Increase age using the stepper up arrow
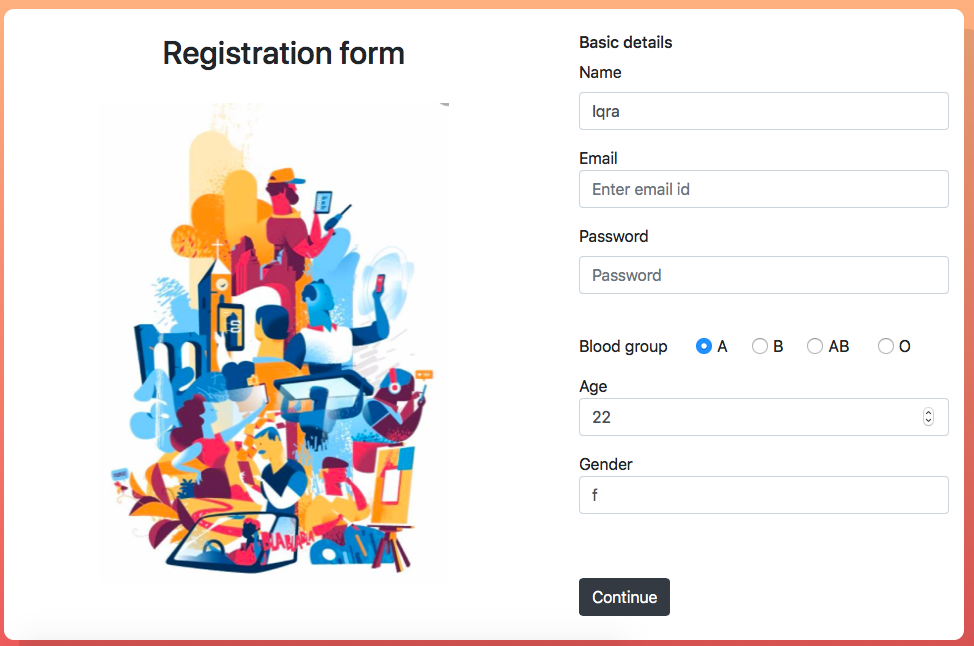 (928, 412)
